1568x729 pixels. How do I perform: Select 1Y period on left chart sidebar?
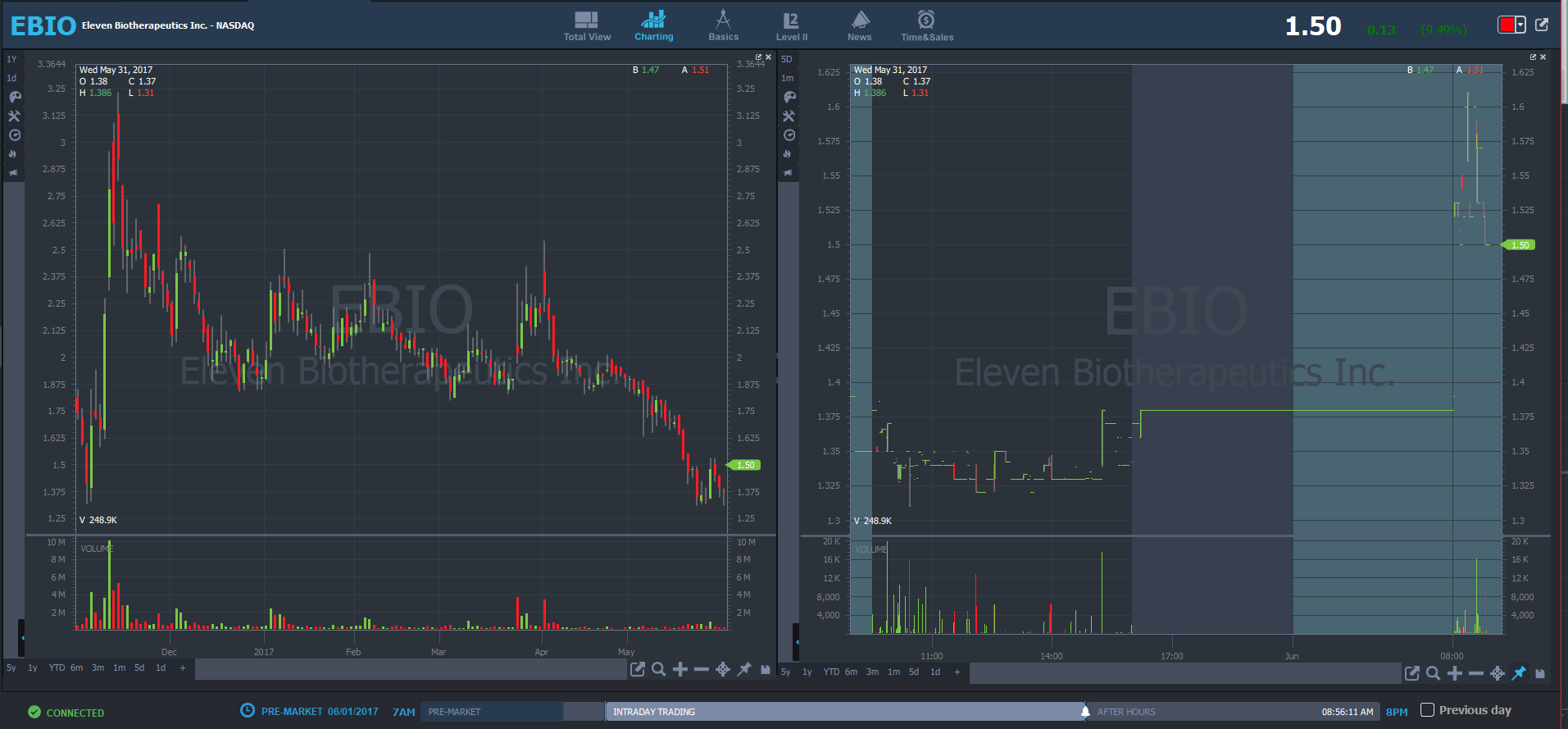point(11,59)
